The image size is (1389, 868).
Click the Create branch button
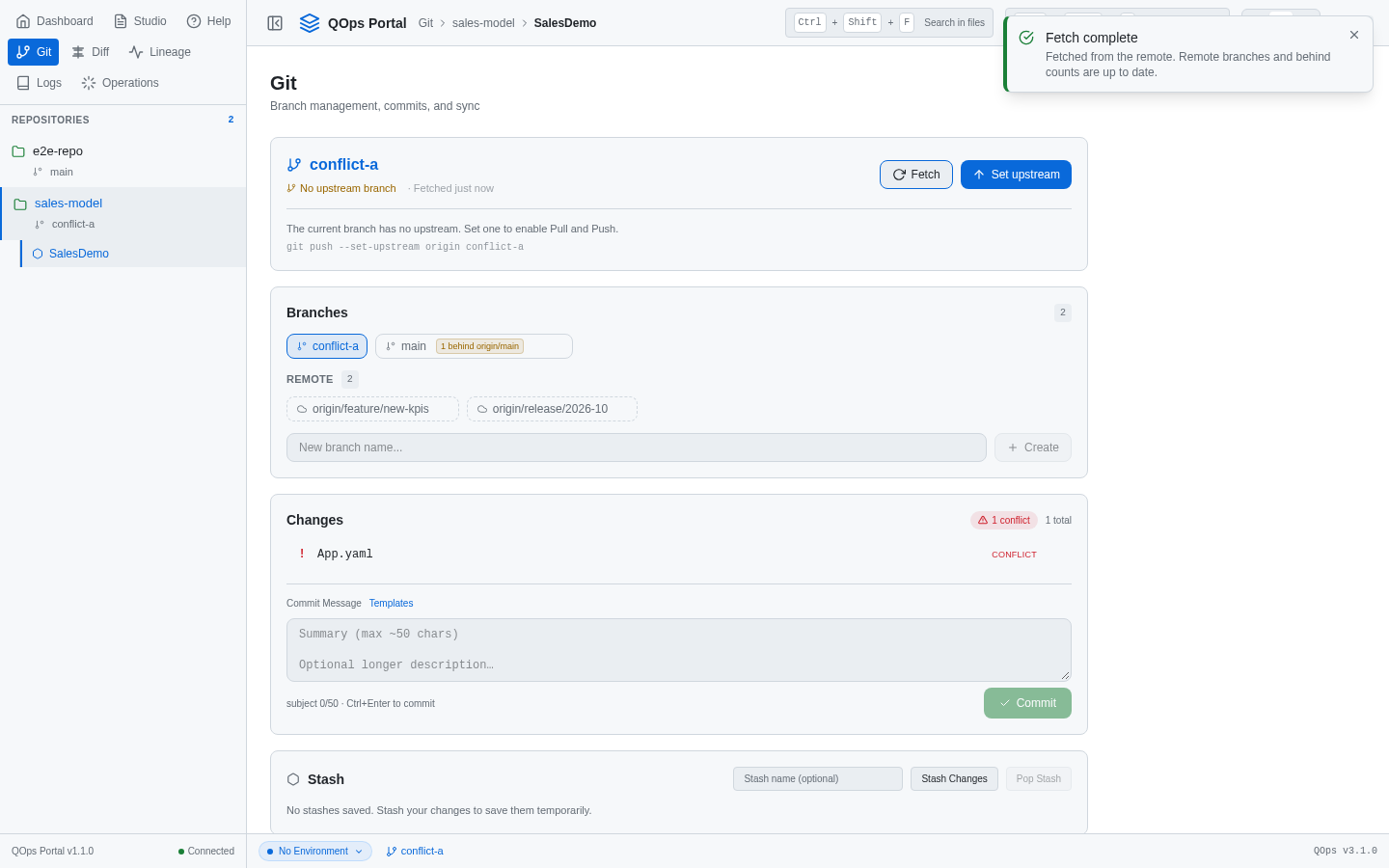(x=1033, y=448)
